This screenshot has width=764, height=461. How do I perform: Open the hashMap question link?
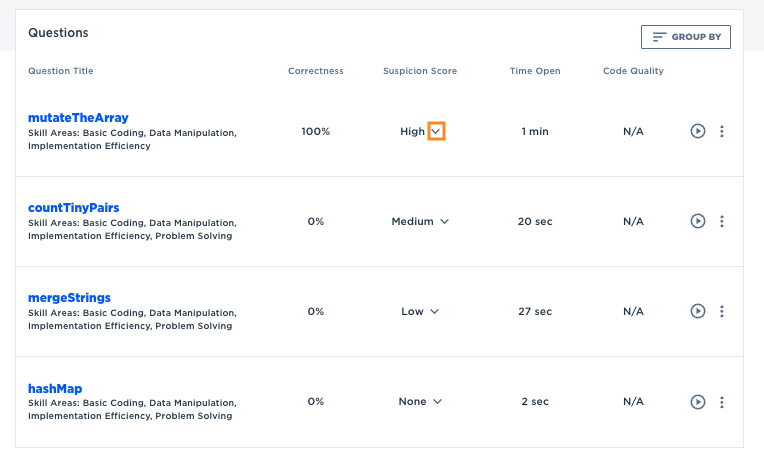coord(55,388)
